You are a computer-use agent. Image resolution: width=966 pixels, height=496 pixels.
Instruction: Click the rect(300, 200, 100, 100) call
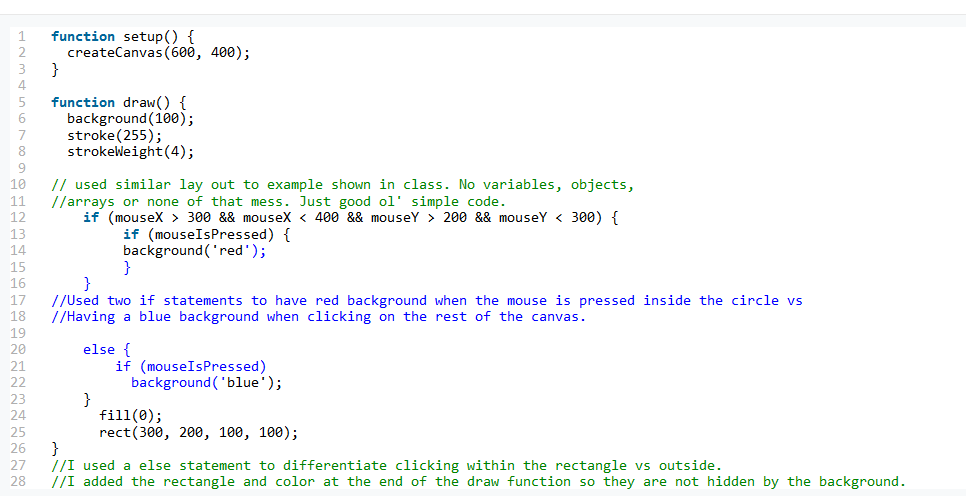click(198, 432)
